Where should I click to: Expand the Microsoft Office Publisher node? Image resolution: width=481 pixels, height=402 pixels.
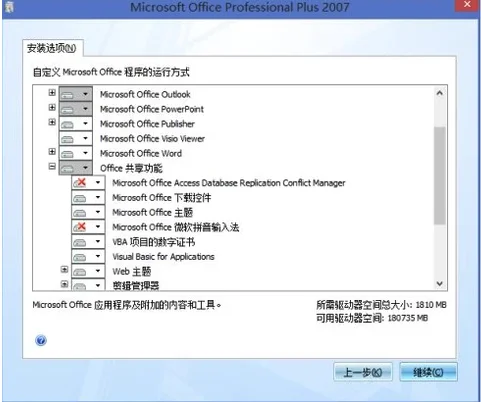pos(52,122)
